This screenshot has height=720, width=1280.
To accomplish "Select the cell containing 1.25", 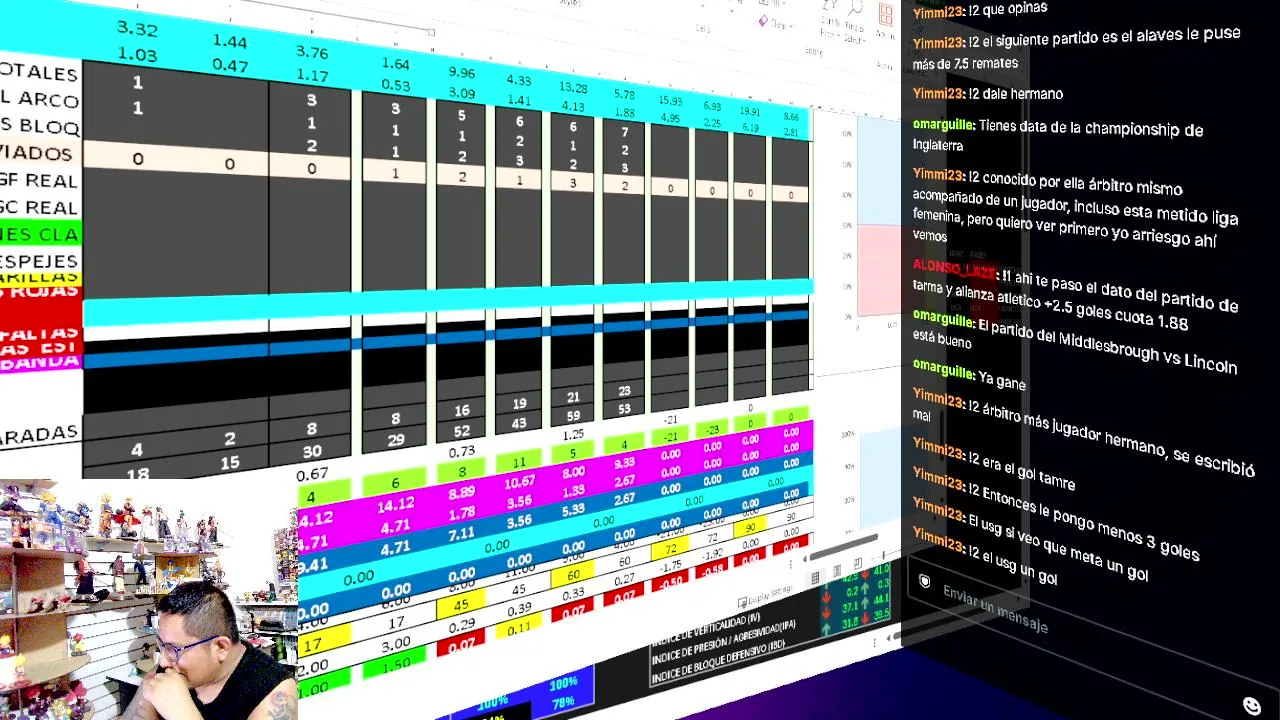I will click(573, 434).
